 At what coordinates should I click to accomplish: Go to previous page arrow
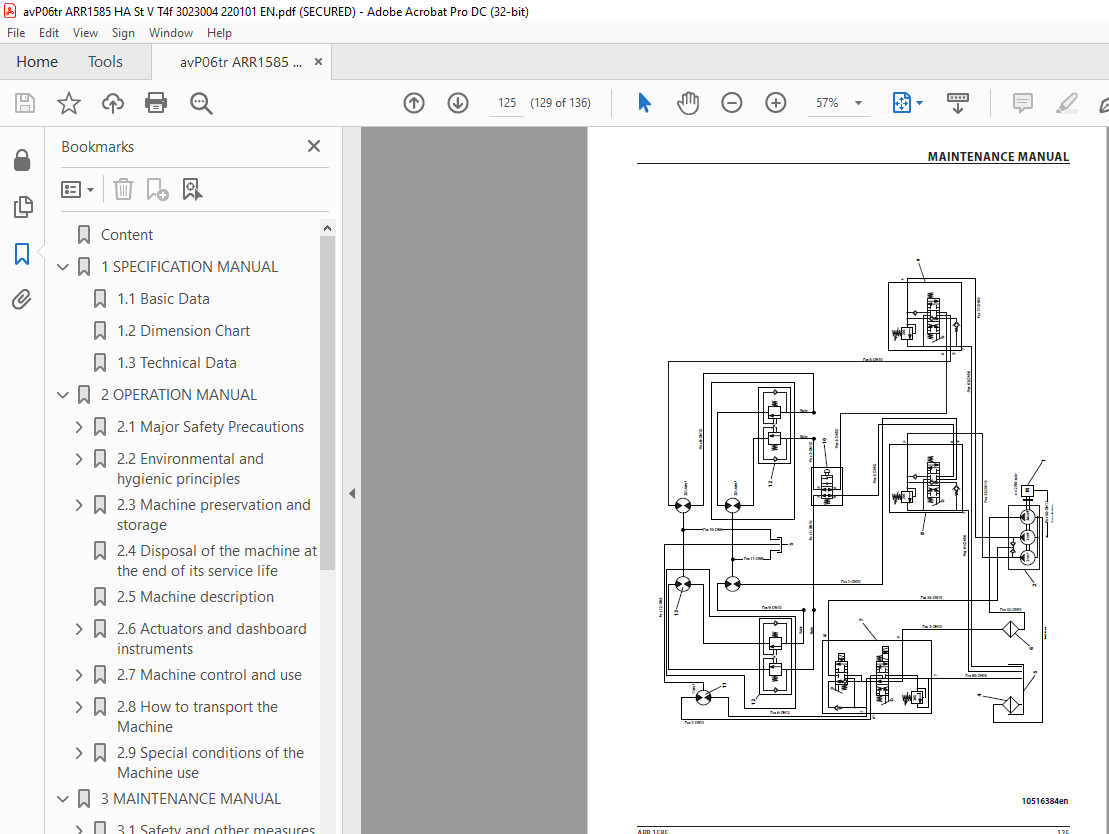[414, 103]
